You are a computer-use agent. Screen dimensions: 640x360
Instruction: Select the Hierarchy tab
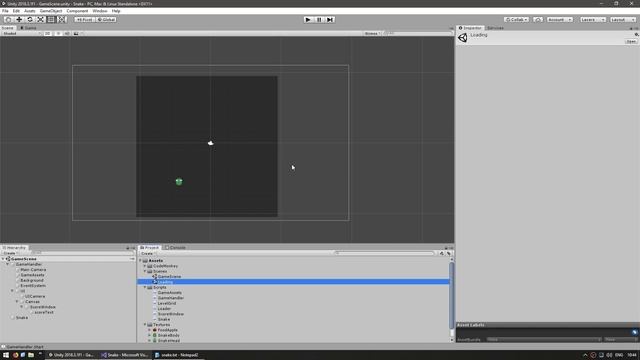point(14,247)
